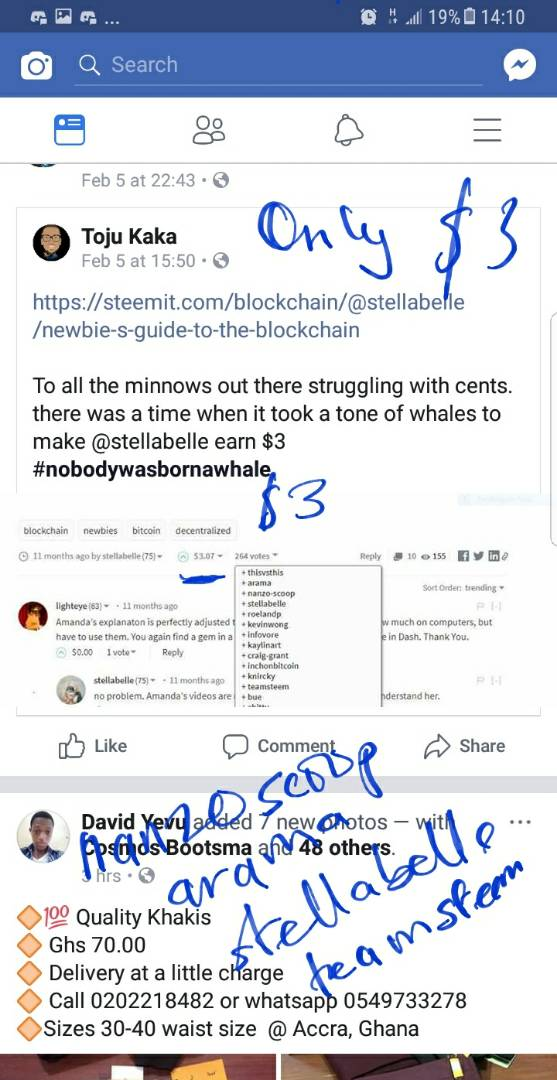The width and height of the screenshot is (557, 1080).
Task: Open Toju Kaka's profile picture
Action: [x=52, y=243]
